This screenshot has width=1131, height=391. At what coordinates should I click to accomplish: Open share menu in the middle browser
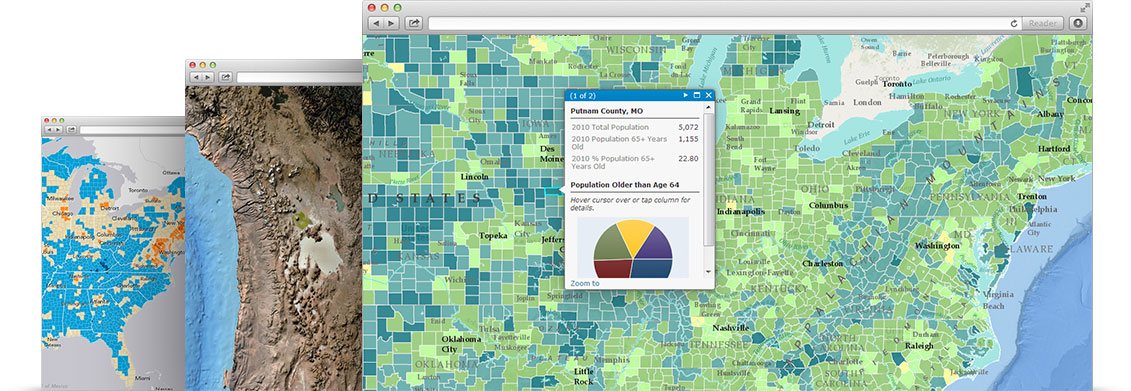(226, 77)
